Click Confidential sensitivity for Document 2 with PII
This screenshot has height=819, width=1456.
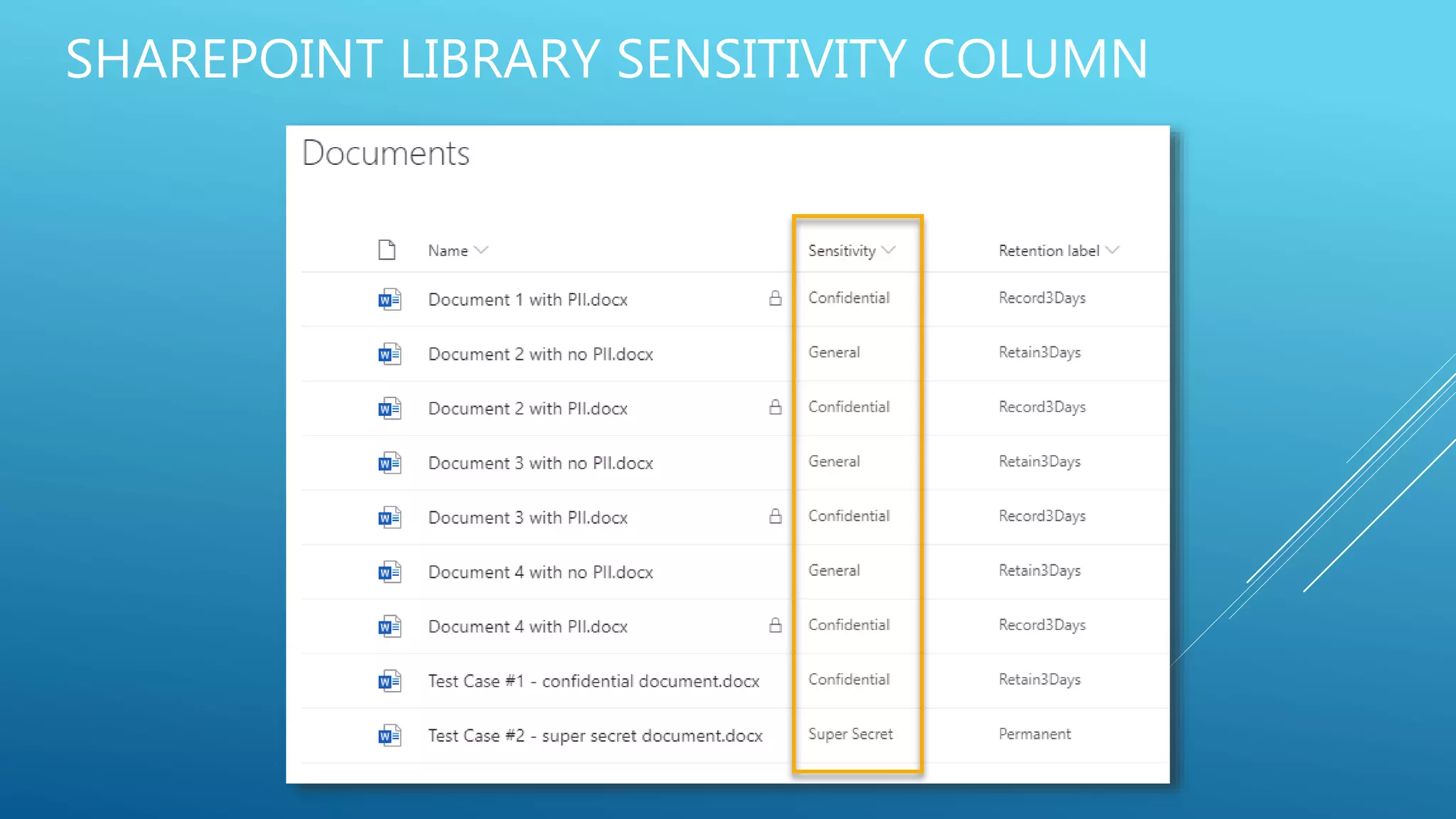(849, 407)
